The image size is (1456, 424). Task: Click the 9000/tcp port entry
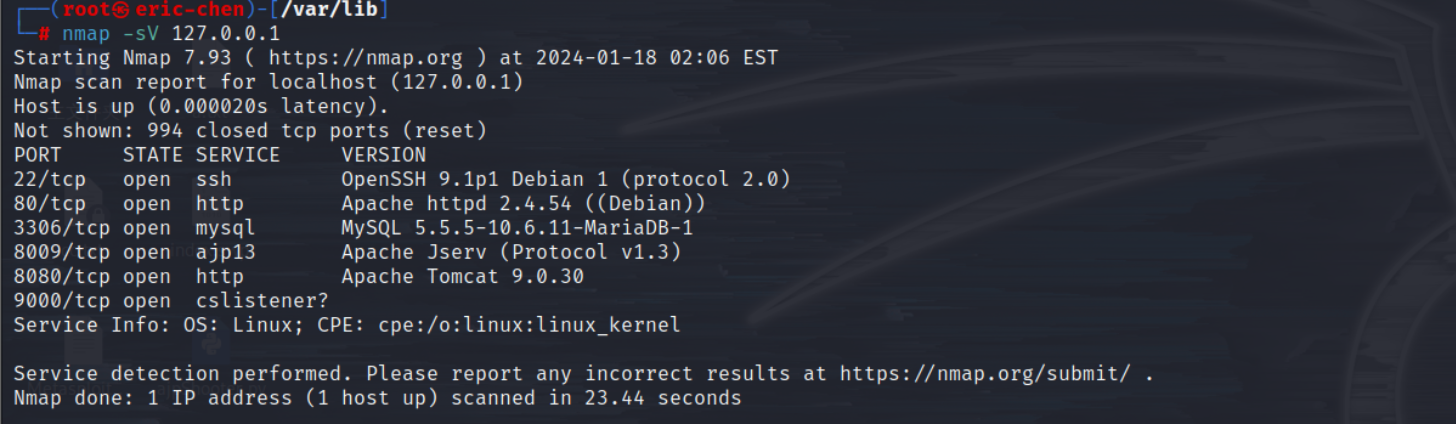[x=62, y=300]
